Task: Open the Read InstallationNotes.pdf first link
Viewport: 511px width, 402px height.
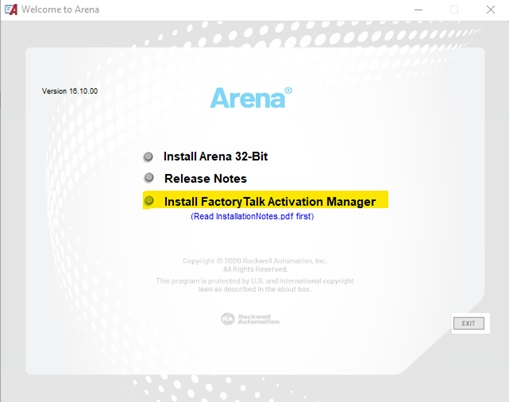Action: 252,216
